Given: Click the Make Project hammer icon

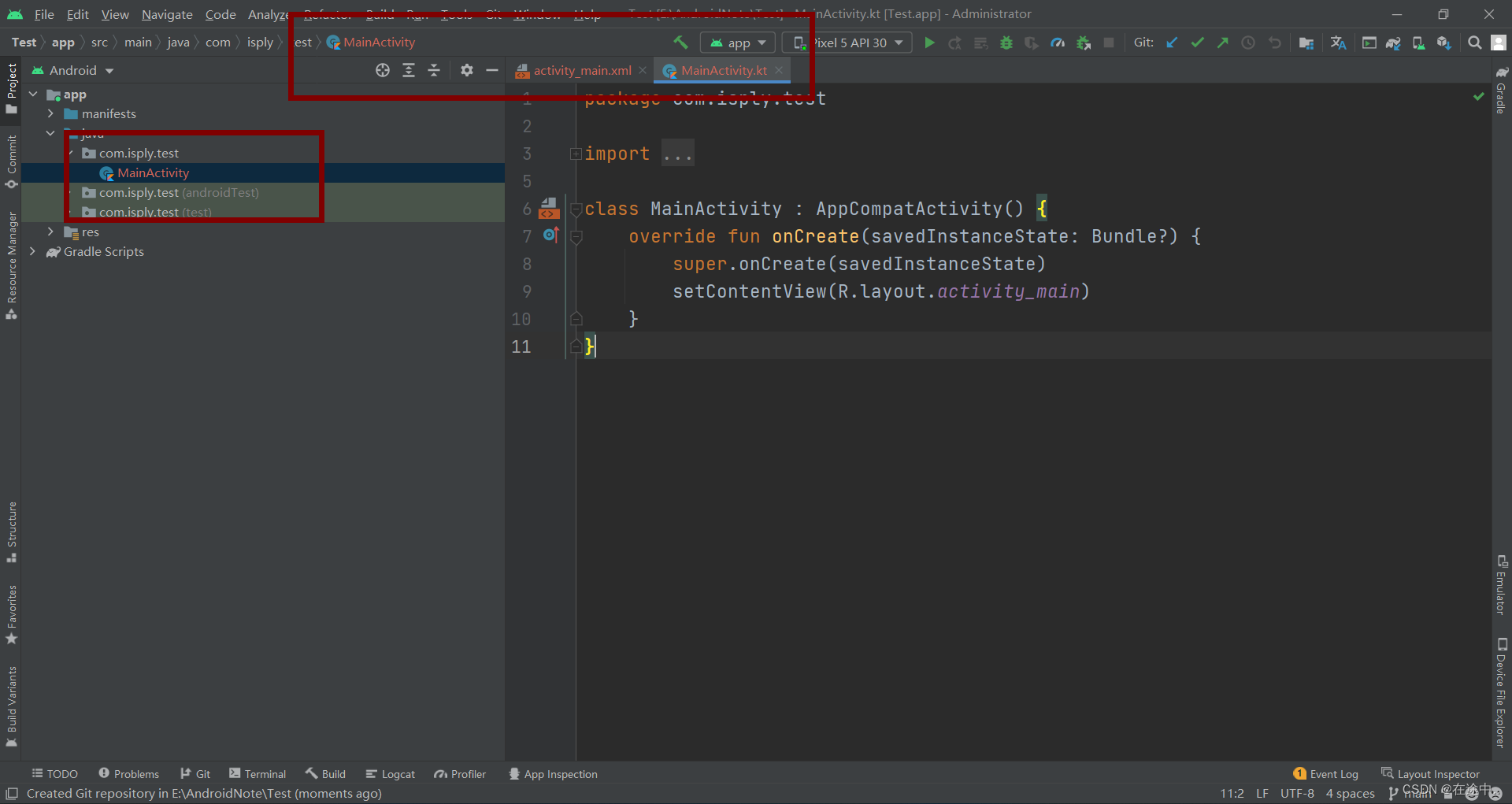Looking at the screenshot, I should coord(681,43).
